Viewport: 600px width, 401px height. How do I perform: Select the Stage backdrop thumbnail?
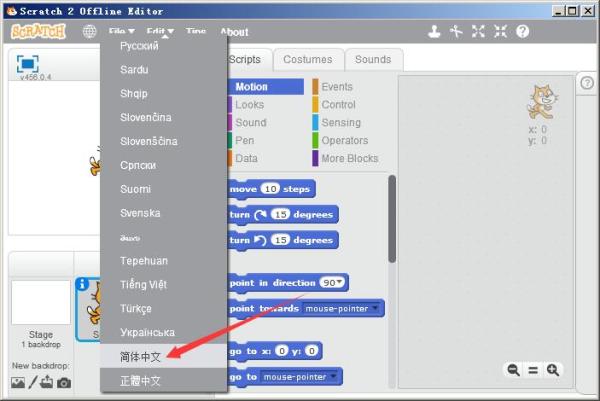click(41, 303)
